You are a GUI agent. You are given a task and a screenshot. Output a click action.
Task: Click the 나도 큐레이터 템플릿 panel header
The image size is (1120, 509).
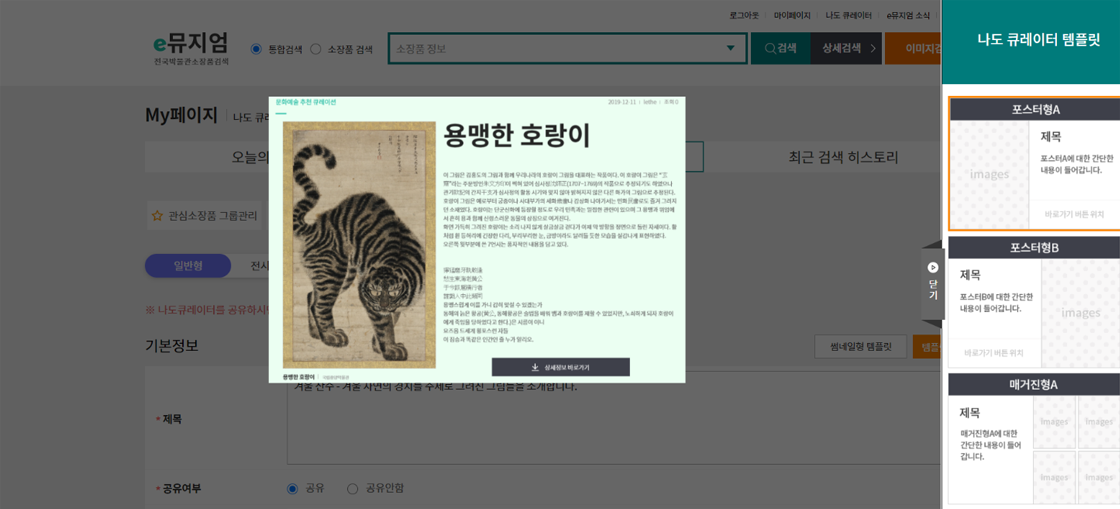[1031, 41]
